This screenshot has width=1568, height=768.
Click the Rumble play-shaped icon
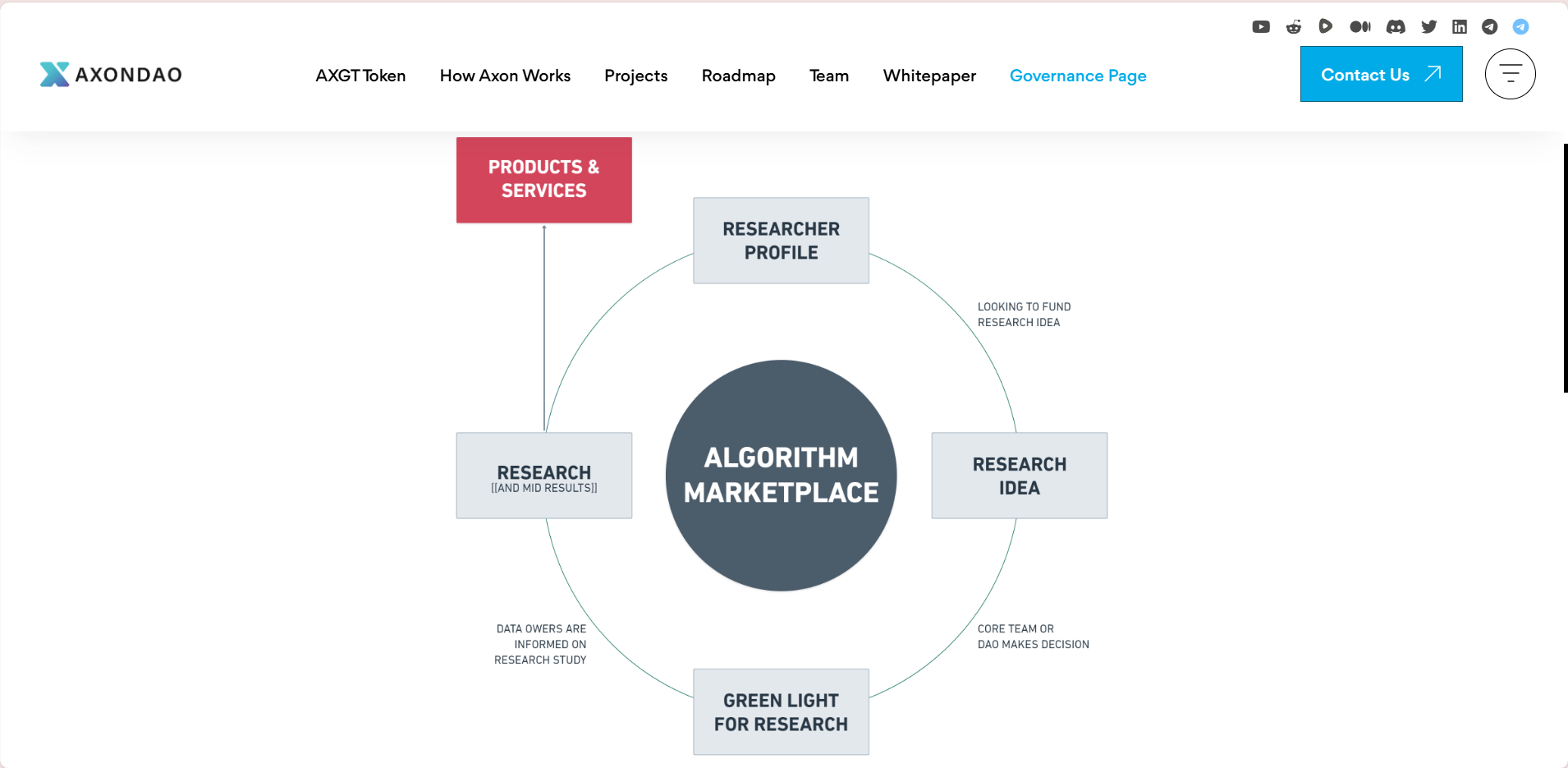(x=1325, y=26)
